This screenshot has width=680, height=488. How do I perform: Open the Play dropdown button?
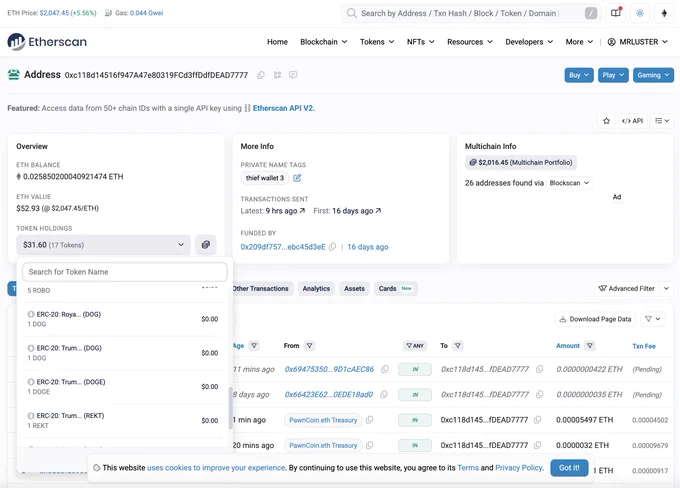(x=613, y=75)
